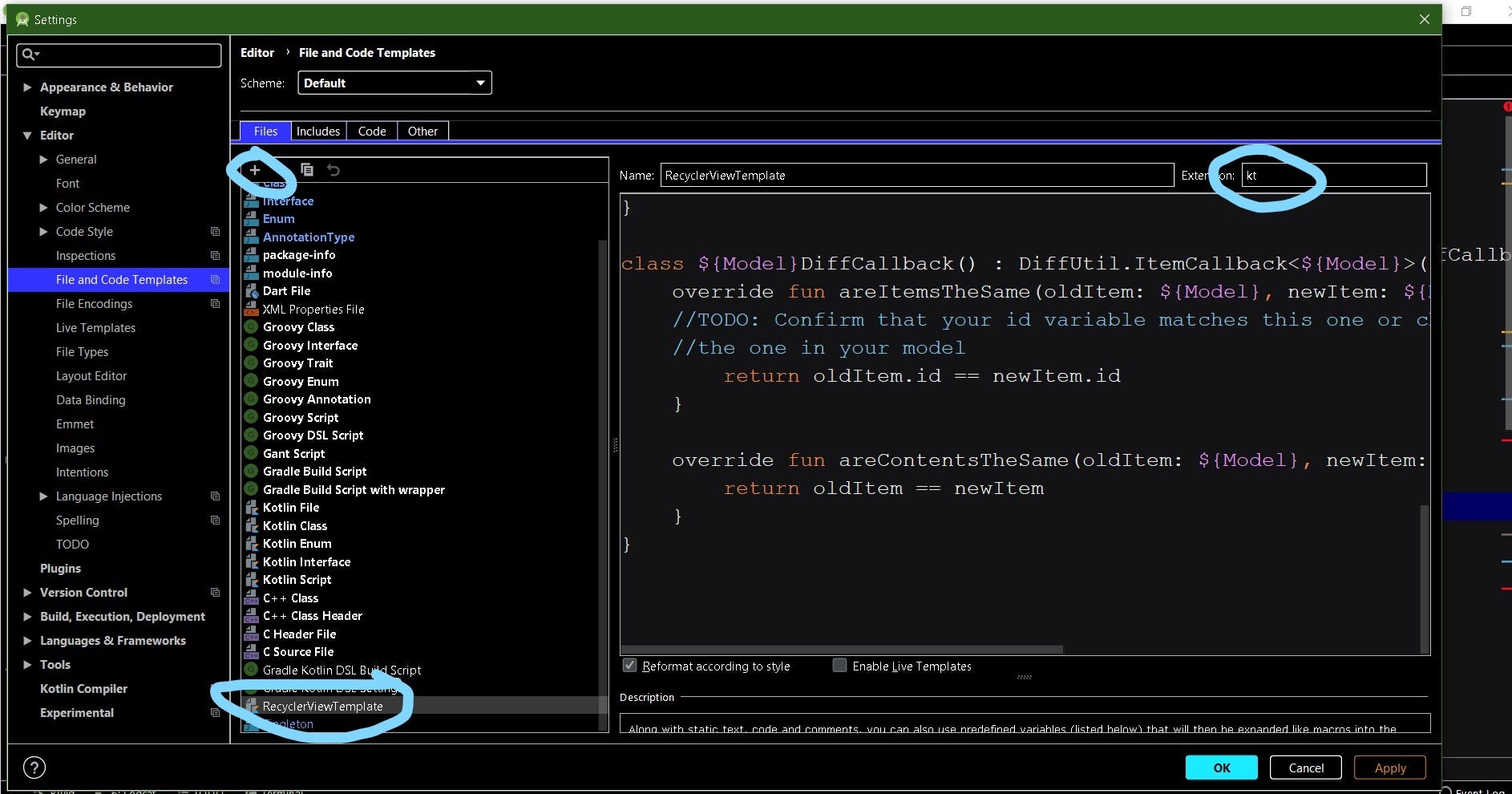Click the plus icon to create a template

pos(255,170)
